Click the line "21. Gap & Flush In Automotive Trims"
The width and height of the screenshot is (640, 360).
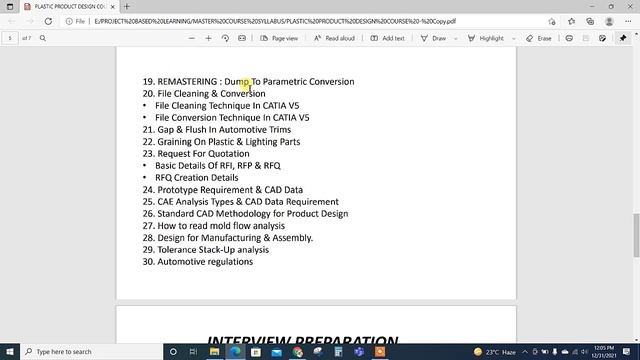(217, 130)
